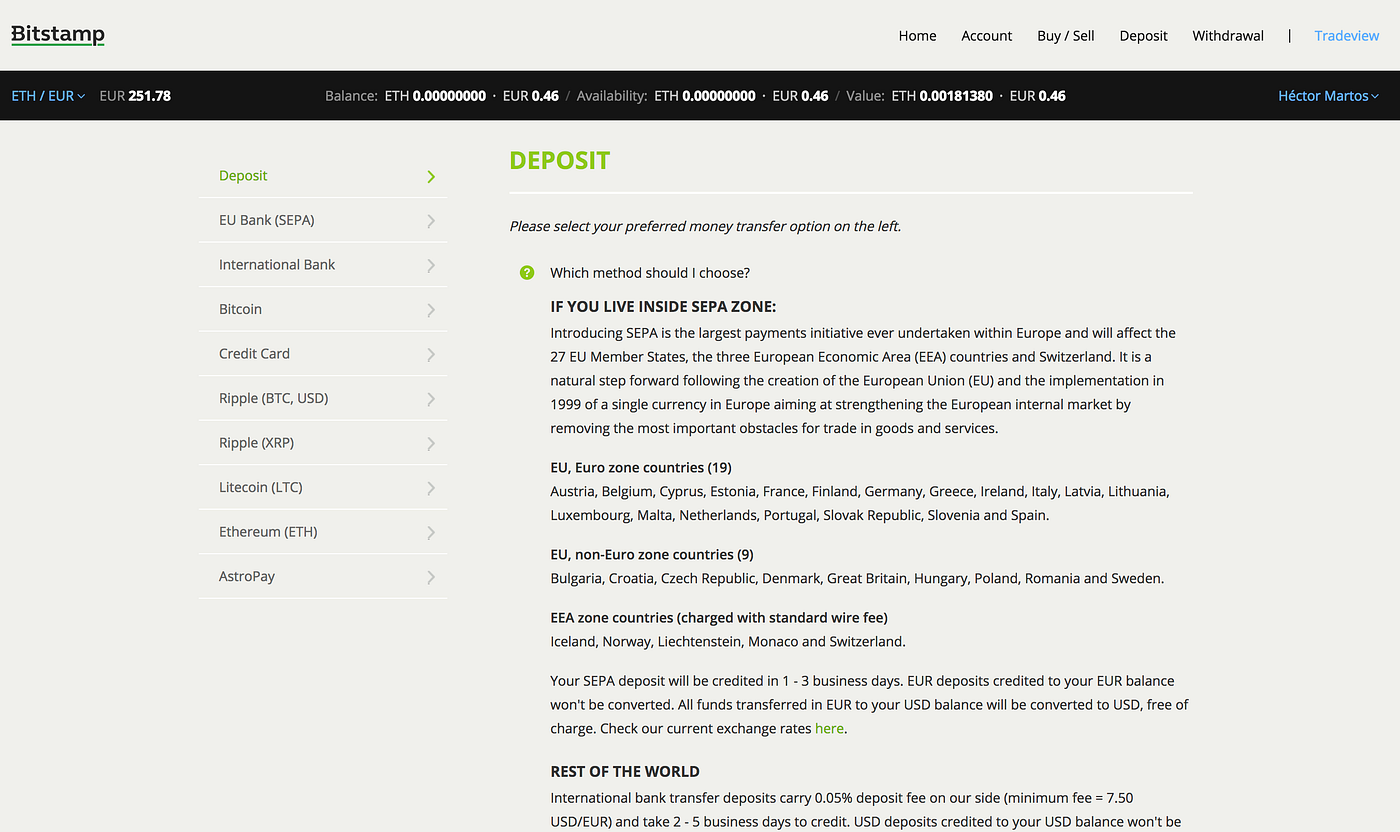Image resolution: width=1400 pixels, height=832 pixels.
Task: Click the 'REST OF THE WORLD' heading
Action: (625, 772)
